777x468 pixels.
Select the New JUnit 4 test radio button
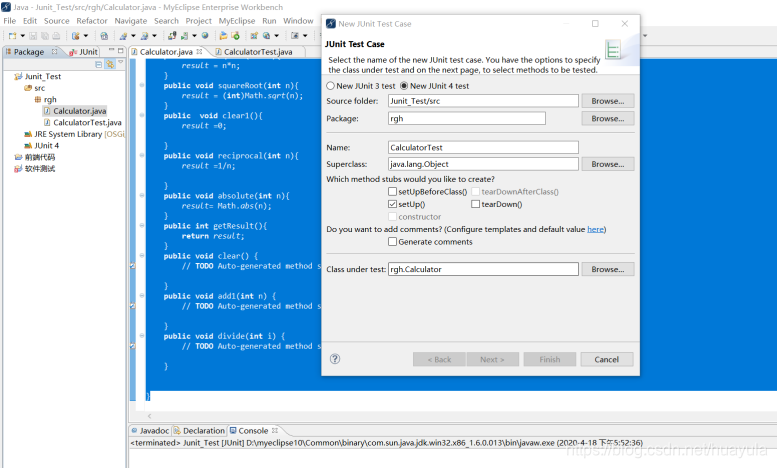[404, 86]
